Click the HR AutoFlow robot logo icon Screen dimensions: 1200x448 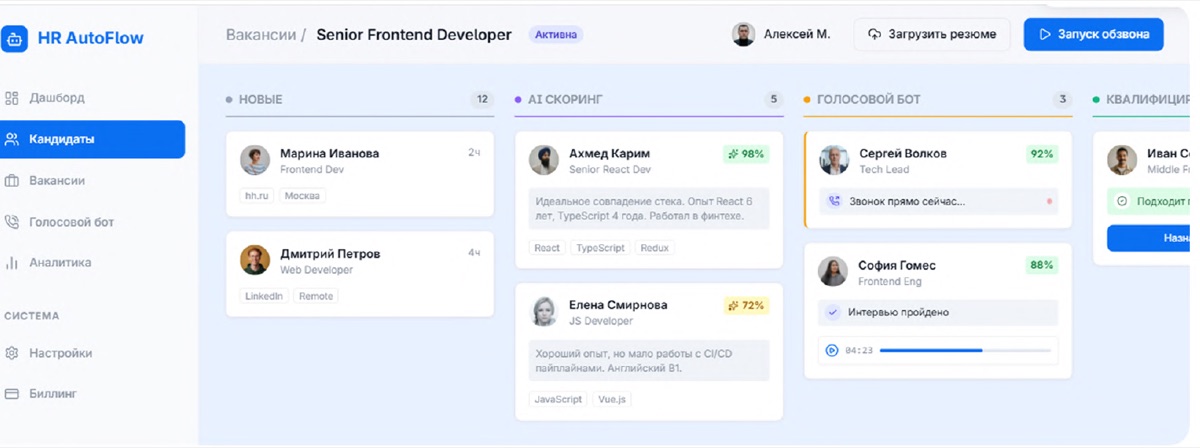[14, 38]
